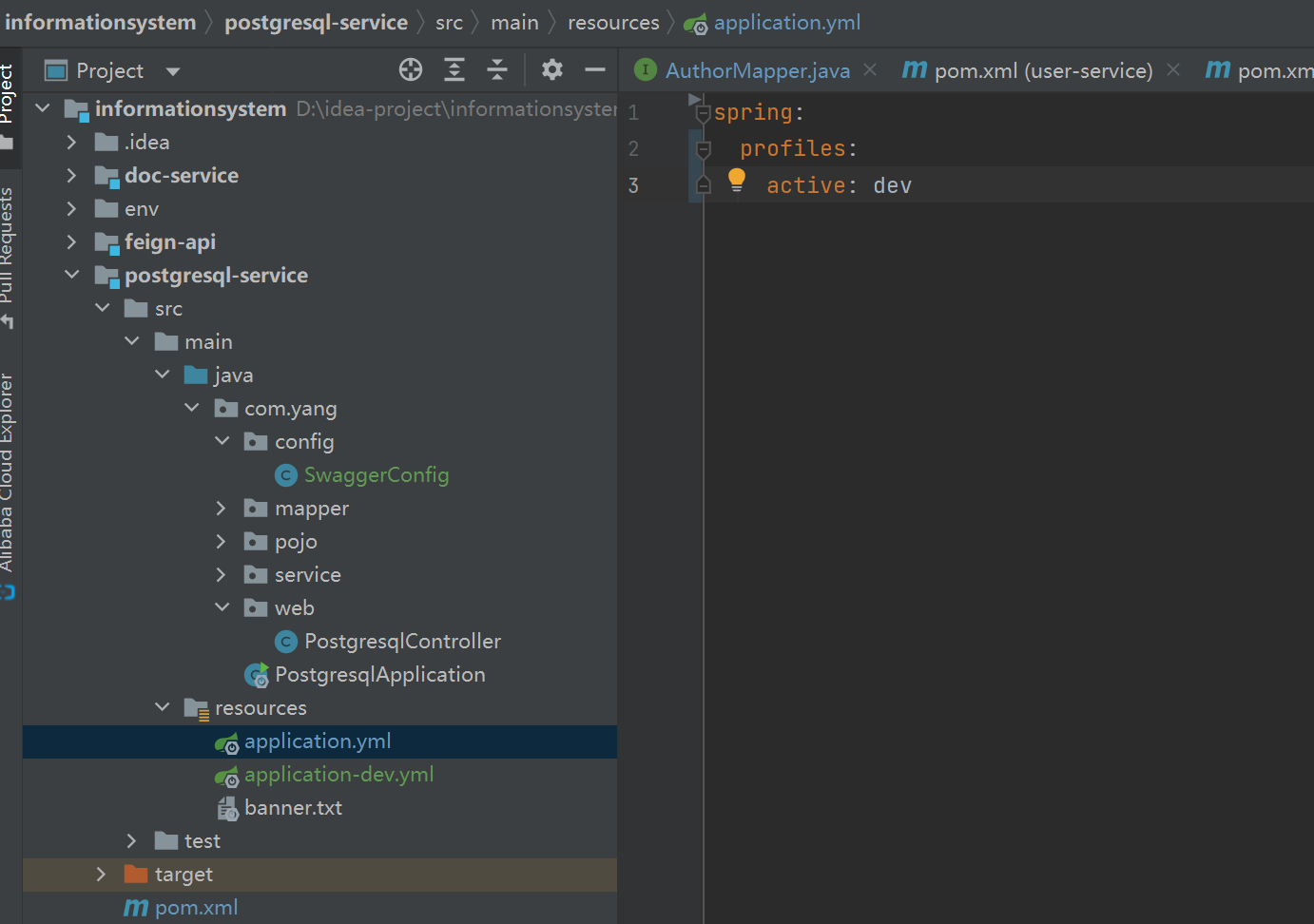Open the SwaggerConfig class
Viewport: 1314px width, 924px height.
point(376,475)
